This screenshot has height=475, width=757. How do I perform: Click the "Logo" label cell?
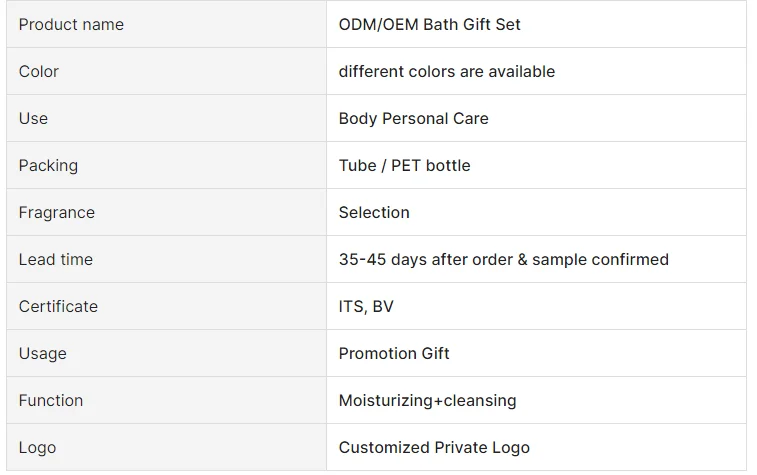point(37,447)
